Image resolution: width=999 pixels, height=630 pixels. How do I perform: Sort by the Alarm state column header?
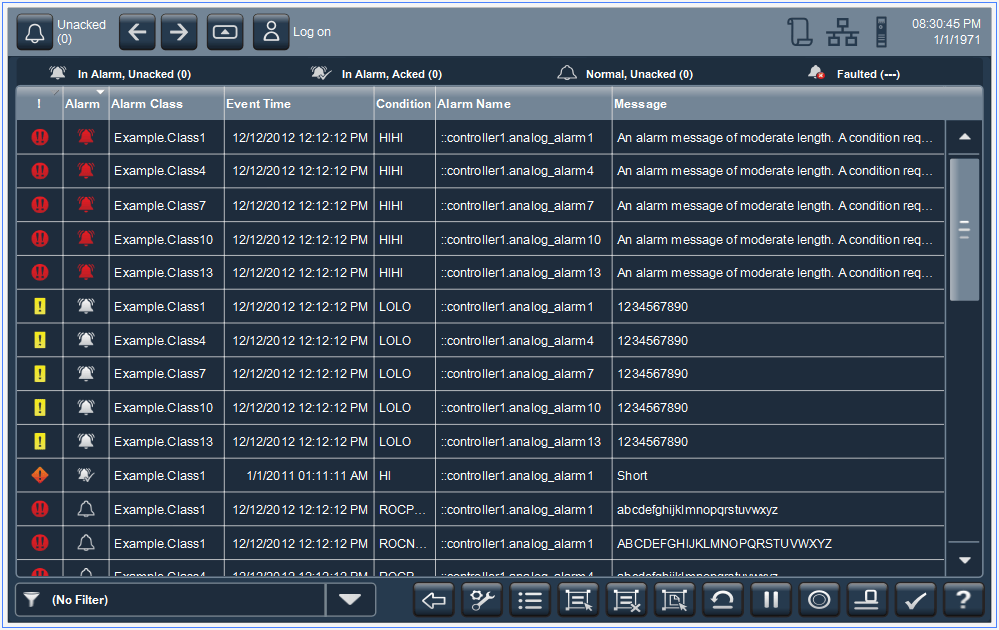[86, 104]
